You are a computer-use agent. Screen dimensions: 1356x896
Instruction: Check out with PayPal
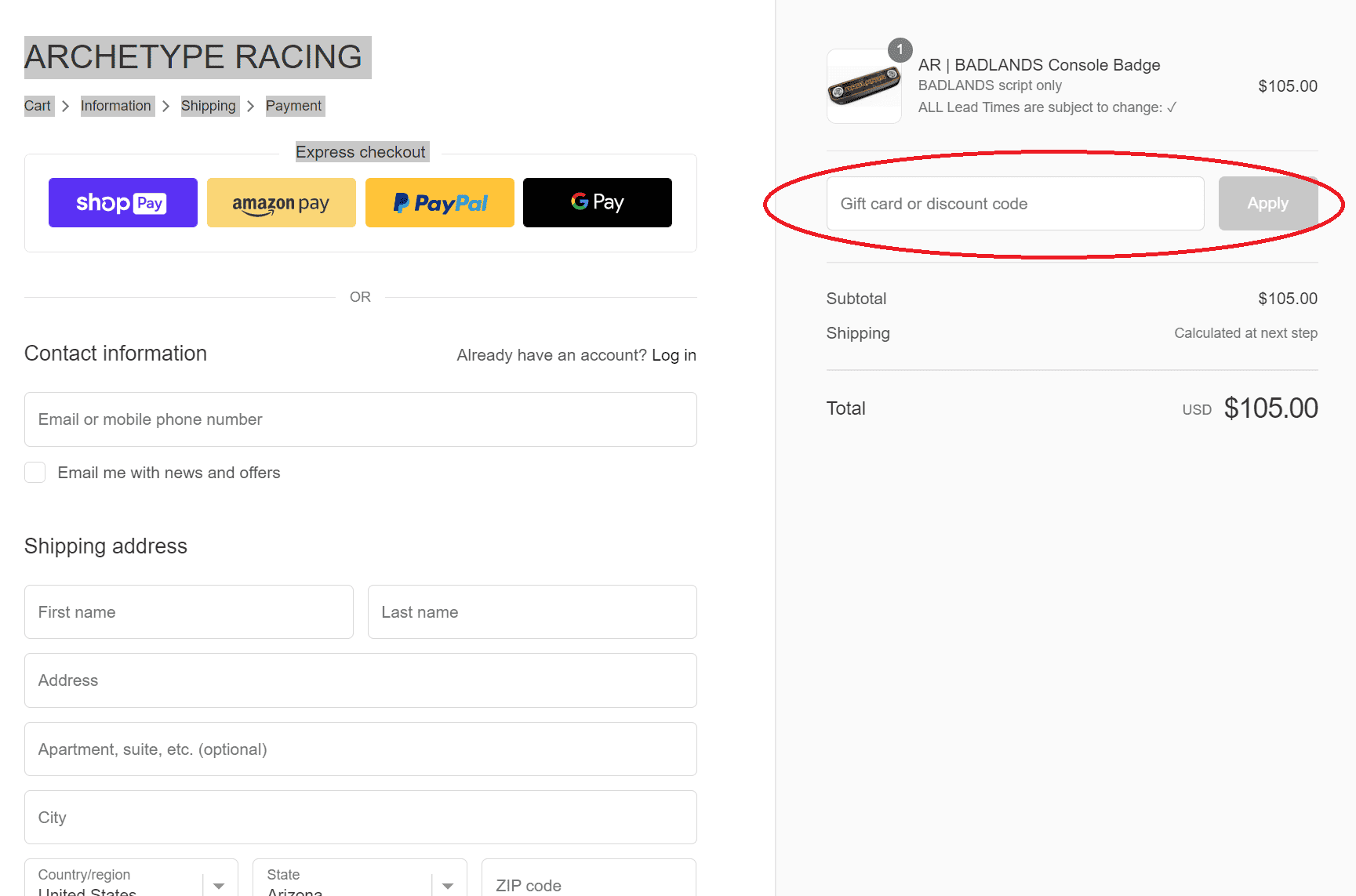(440, 202)
